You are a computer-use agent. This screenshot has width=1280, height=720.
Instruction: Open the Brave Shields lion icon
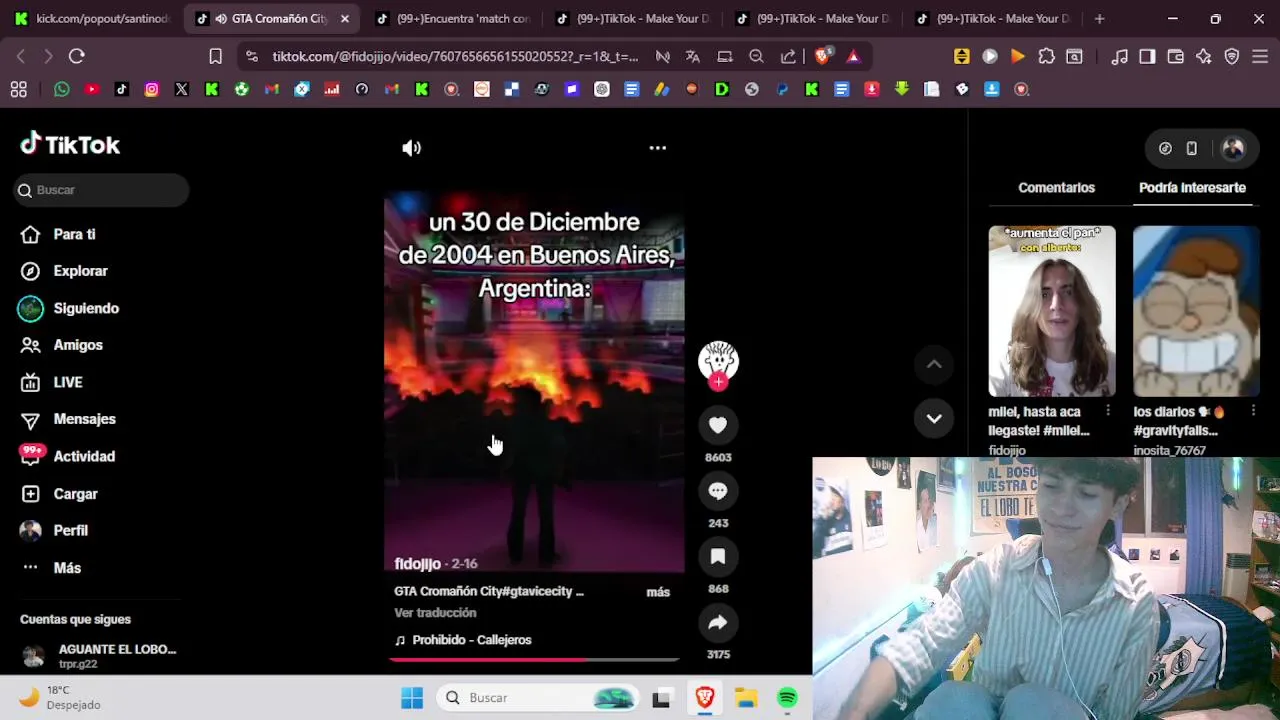coord(822,57)
